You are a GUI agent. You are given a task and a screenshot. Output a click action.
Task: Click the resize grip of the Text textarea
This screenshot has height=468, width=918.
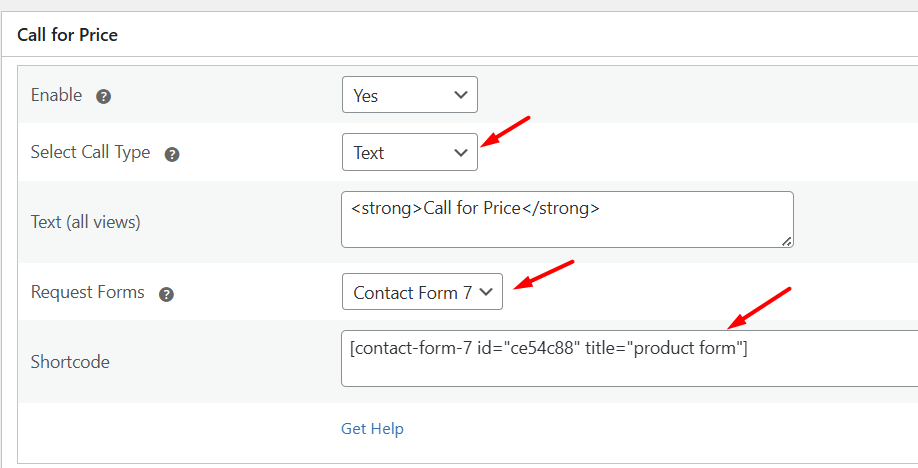(x=787, y=240)
